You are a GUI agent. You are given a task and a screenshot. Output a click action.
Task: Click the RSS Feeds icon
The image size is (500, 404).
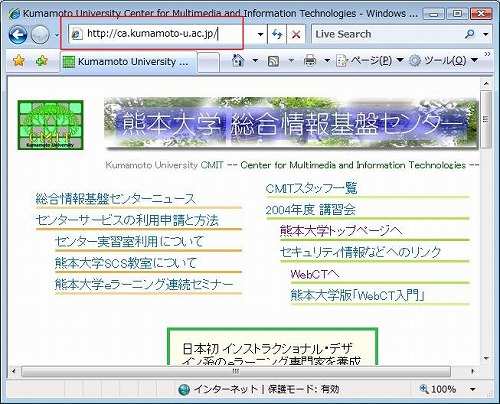273,61
